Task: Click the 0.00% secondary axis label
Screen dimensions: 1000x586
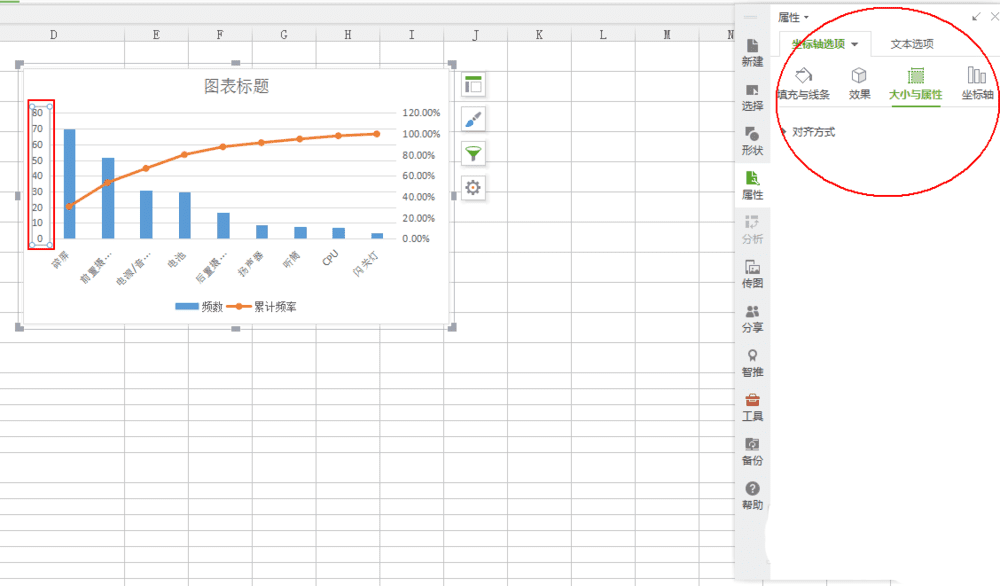Action: point(416,238)
